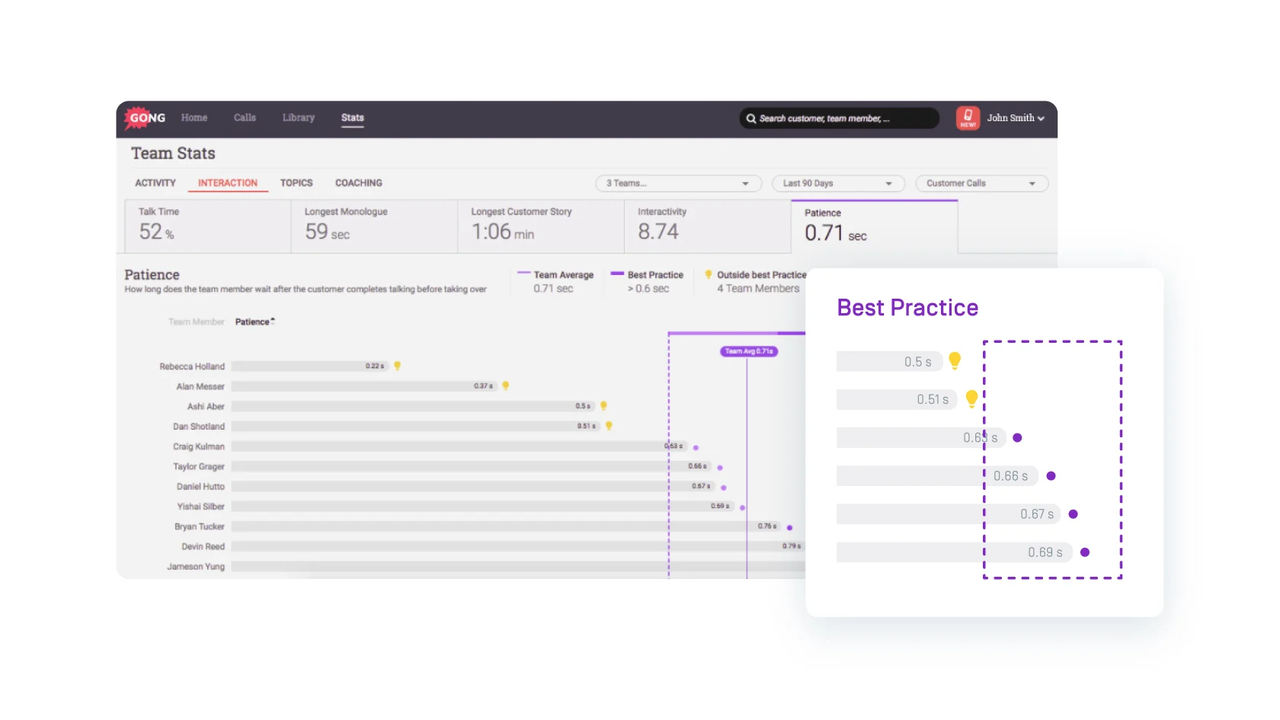This screenshot has width=1280, height=720.
Task: Click purple dot next to 0.69 s in card
Action: [1085, 552]
